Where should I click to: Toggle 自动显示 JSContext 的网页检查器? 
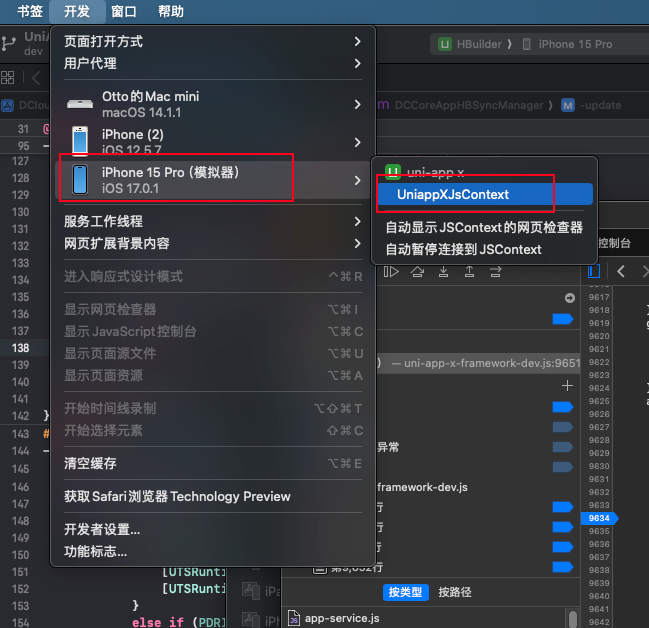484,227
